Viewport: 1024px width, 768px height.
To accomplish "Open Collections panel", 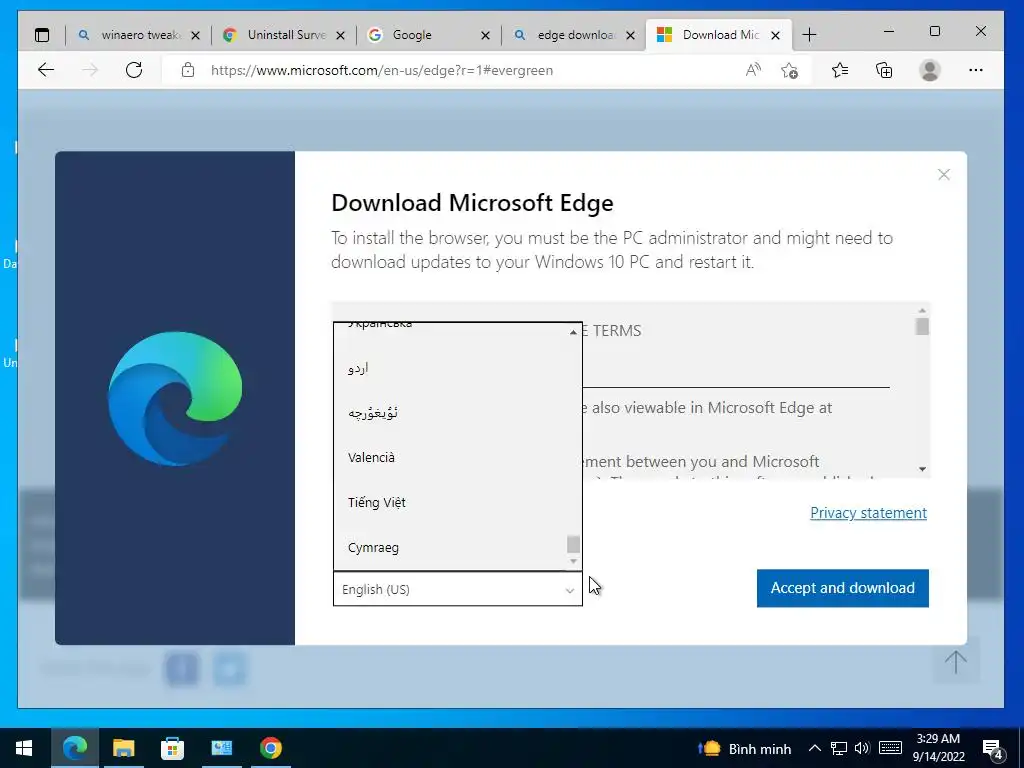I will coord(884,70).
